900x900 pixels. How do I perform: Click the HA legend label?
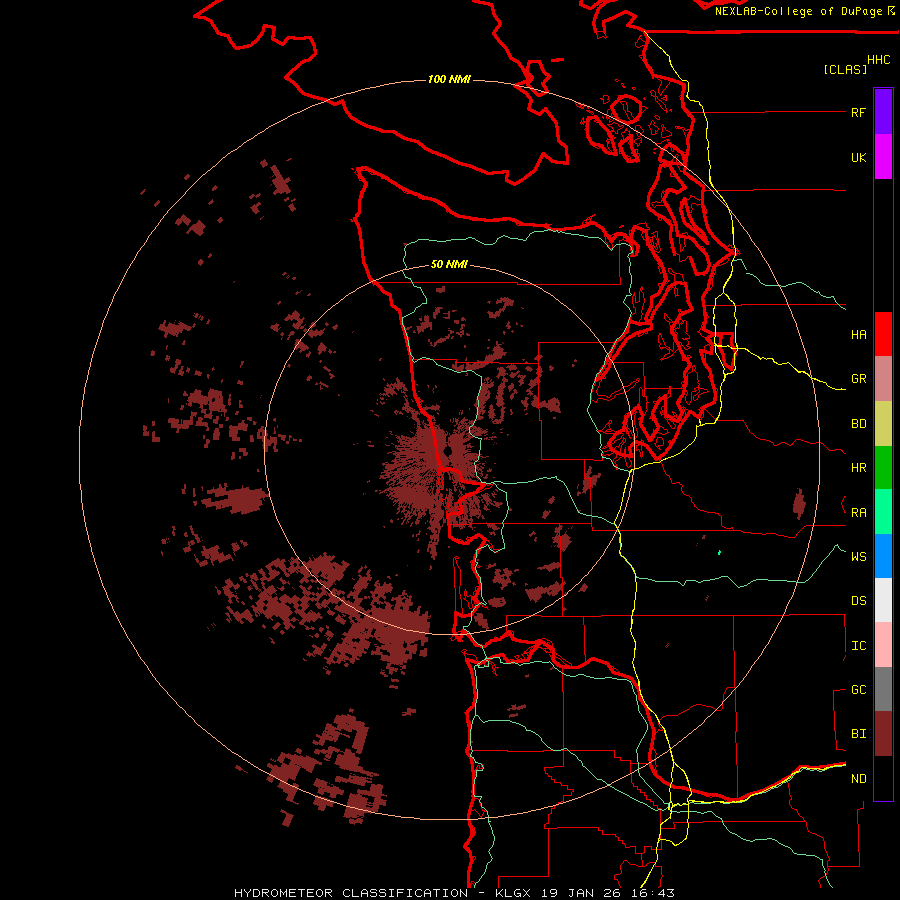pyautogui.click(x=858, y=334)
